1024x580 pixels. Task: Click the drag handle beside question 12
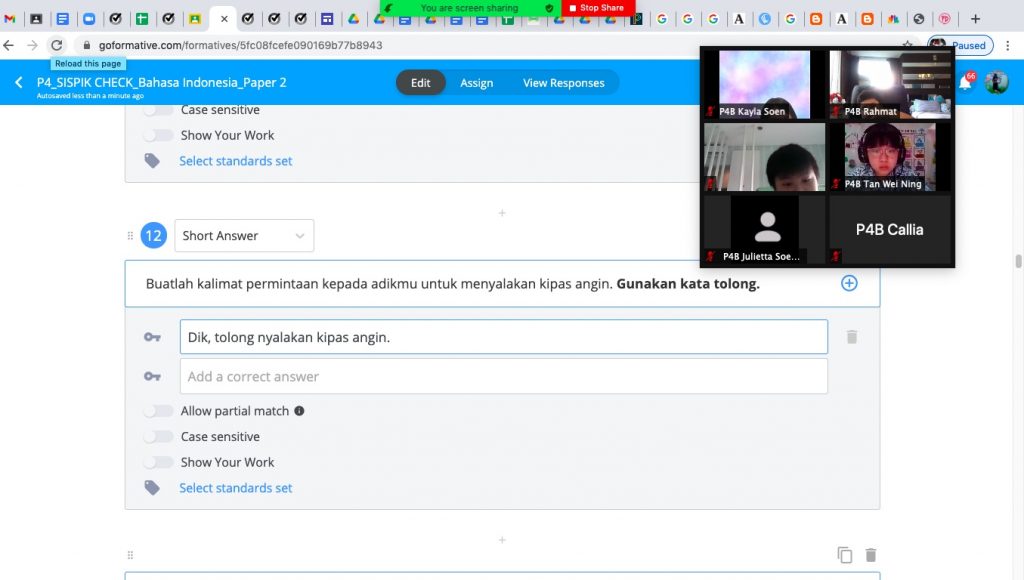130,236
